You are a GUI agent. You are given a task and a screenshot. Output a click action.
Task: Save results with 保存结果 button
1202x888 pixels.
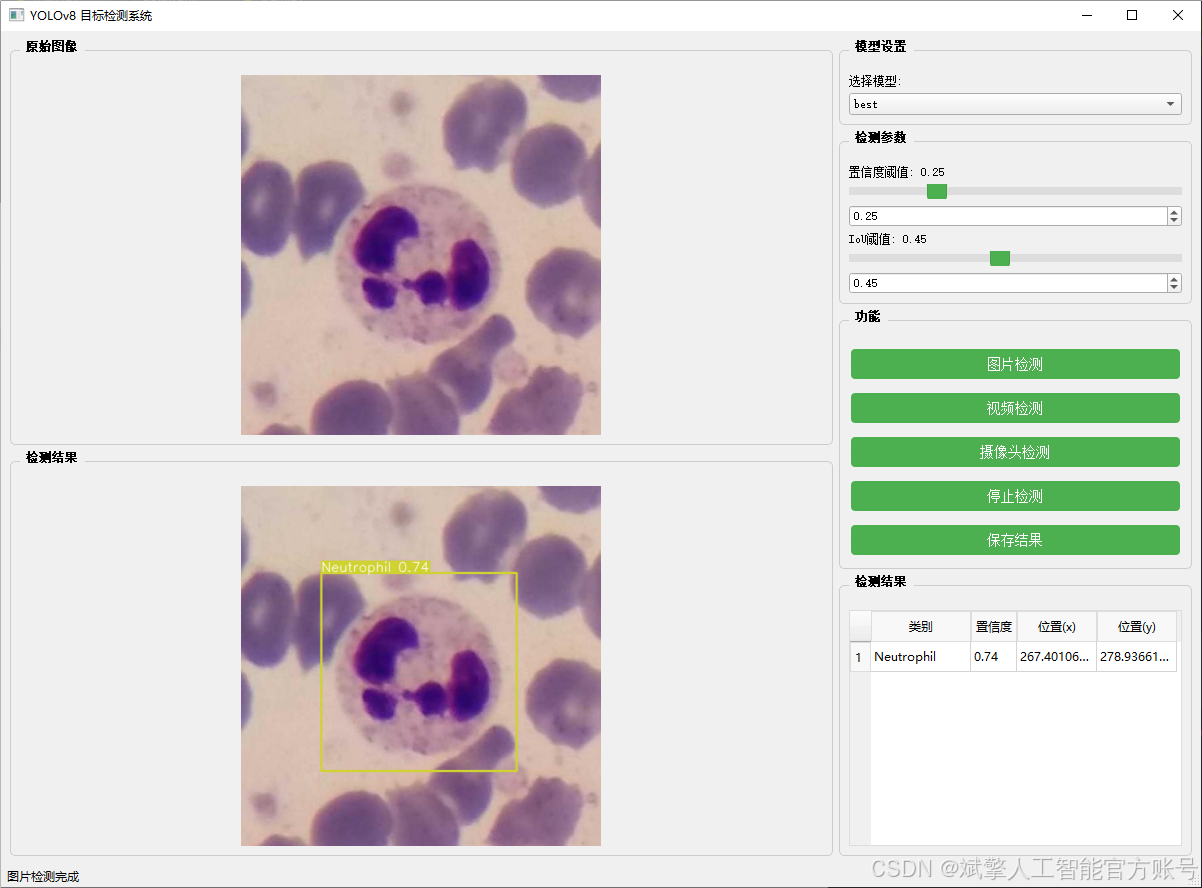[1014, 540]
